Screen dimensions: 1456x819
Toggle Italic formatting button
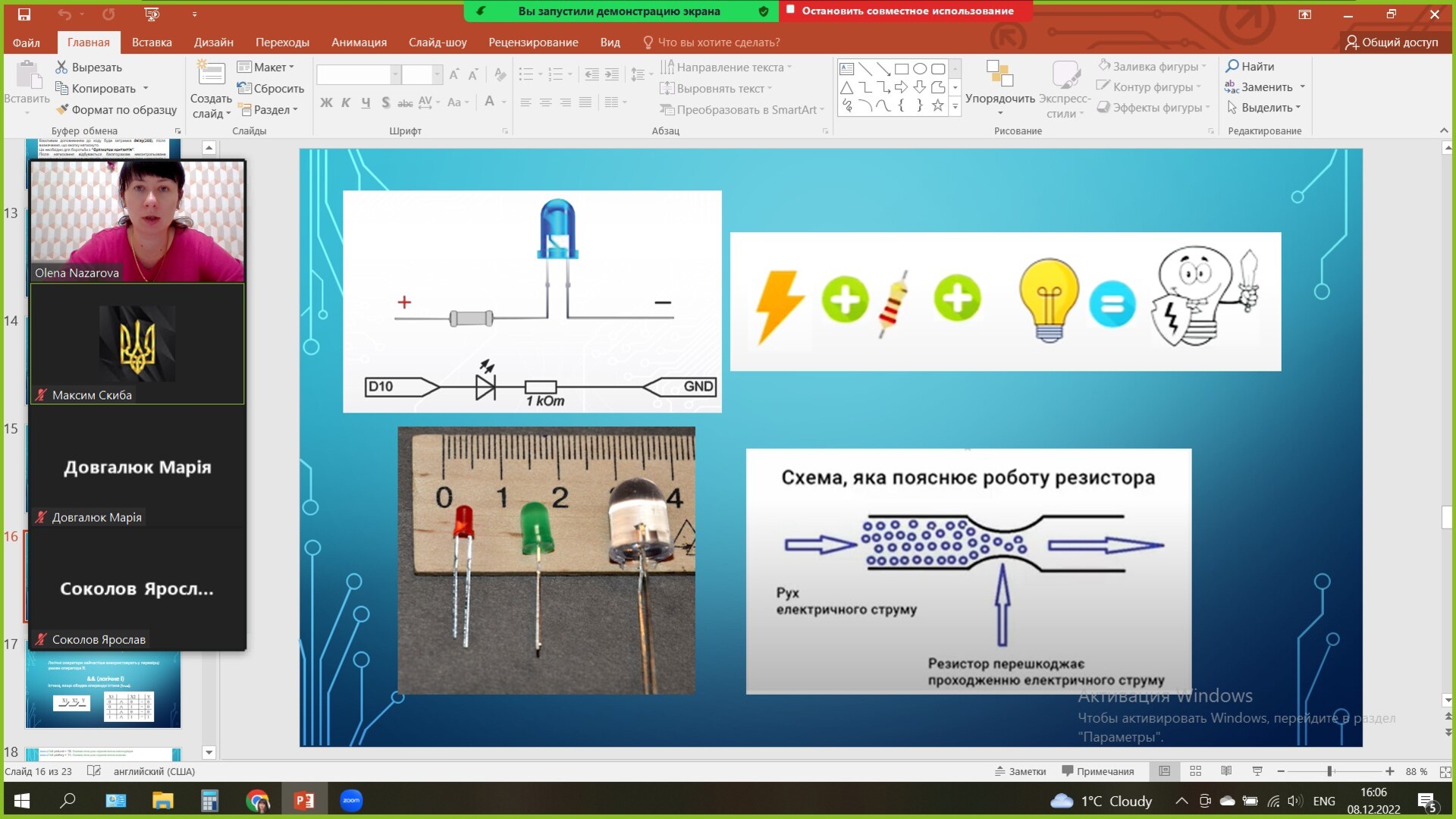tap(346, 102)
